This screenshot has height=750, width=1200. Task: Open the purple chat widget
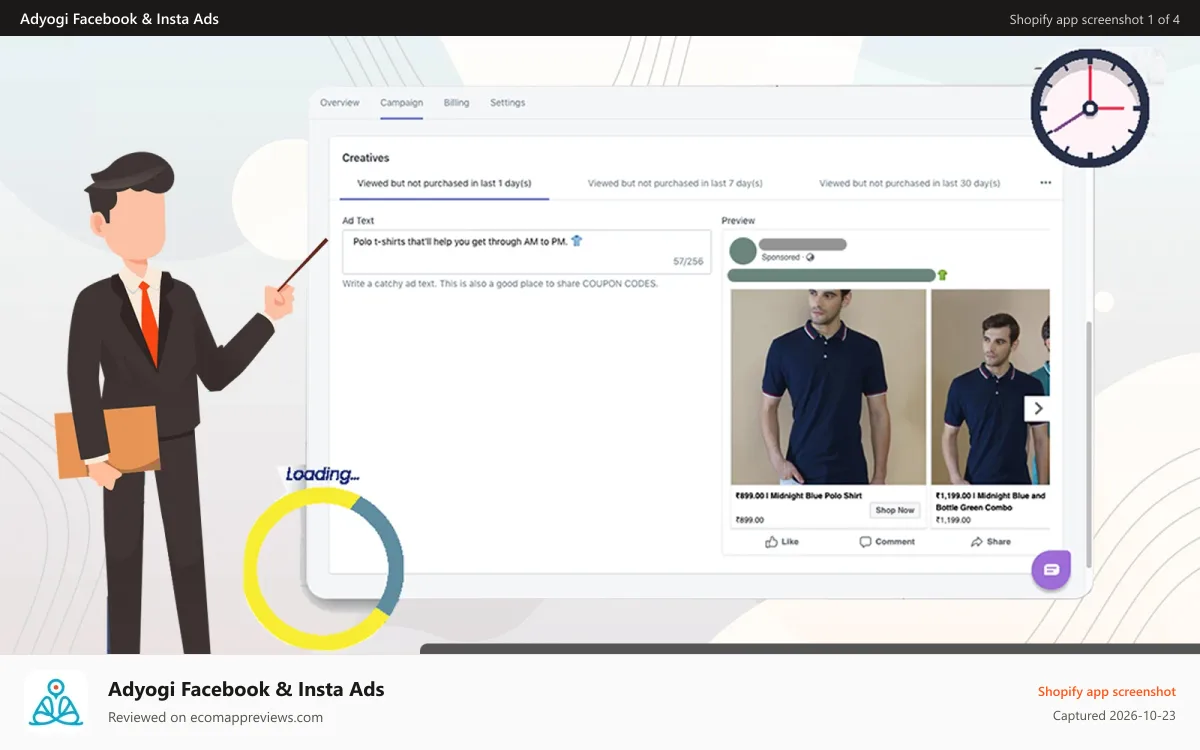coord(1051,569)
